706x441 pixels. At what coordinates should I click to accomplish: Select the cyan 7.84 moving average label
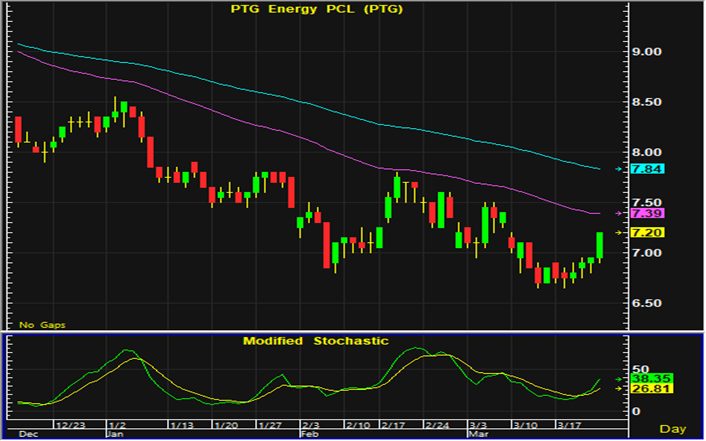pyautogui.click(x=648, y=169)
